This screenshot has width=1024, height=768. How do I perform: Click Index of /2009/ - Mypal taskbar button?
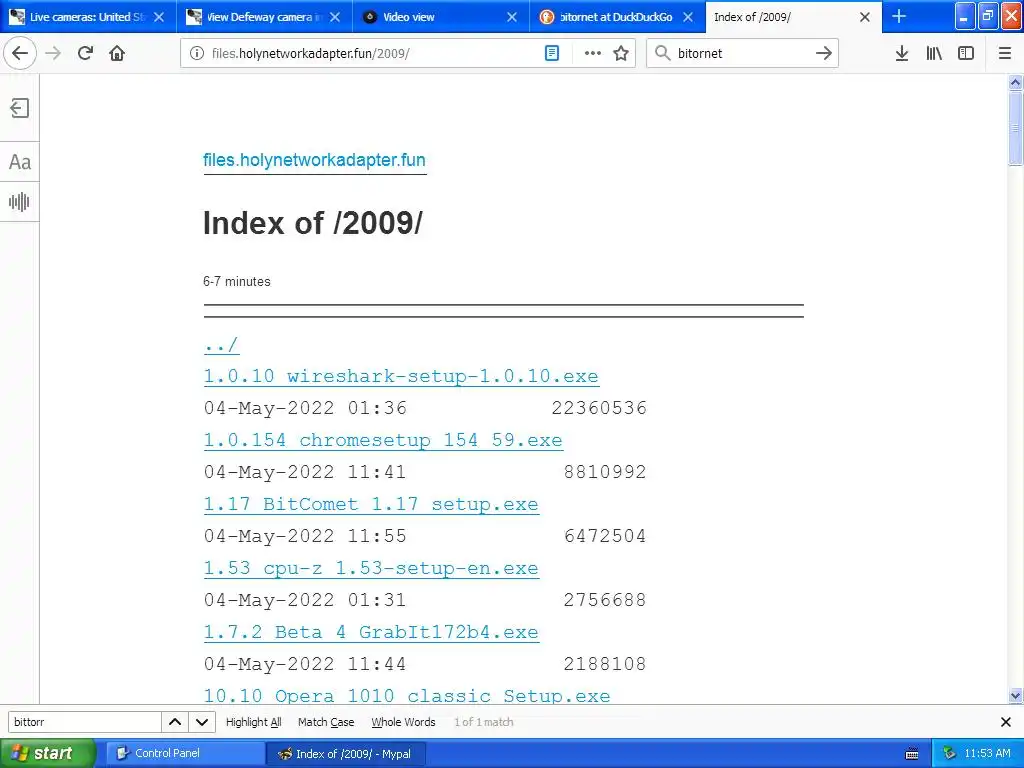[346, 753]
